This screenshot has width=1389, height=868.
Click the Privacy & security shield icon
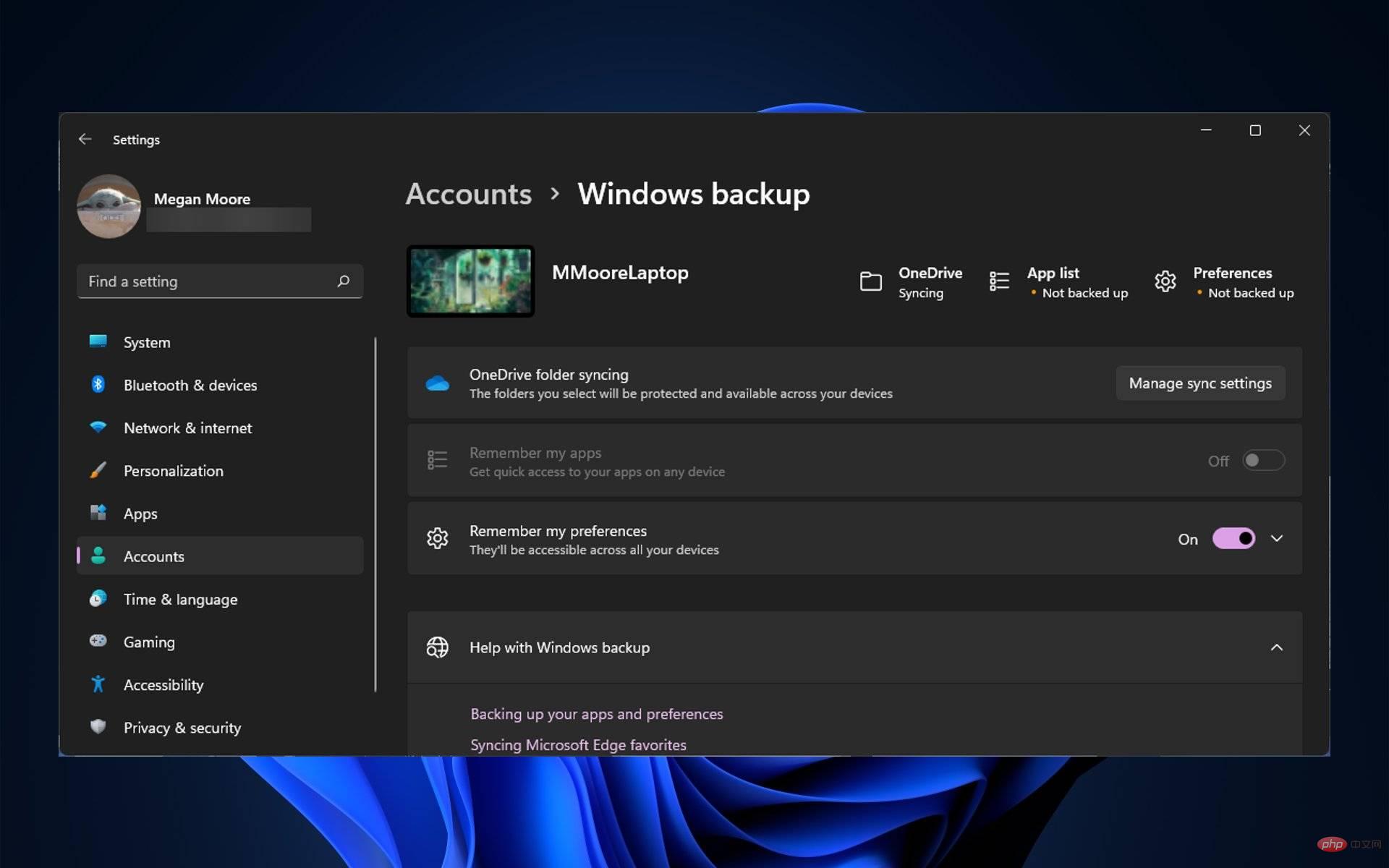[x=98, y=726]
